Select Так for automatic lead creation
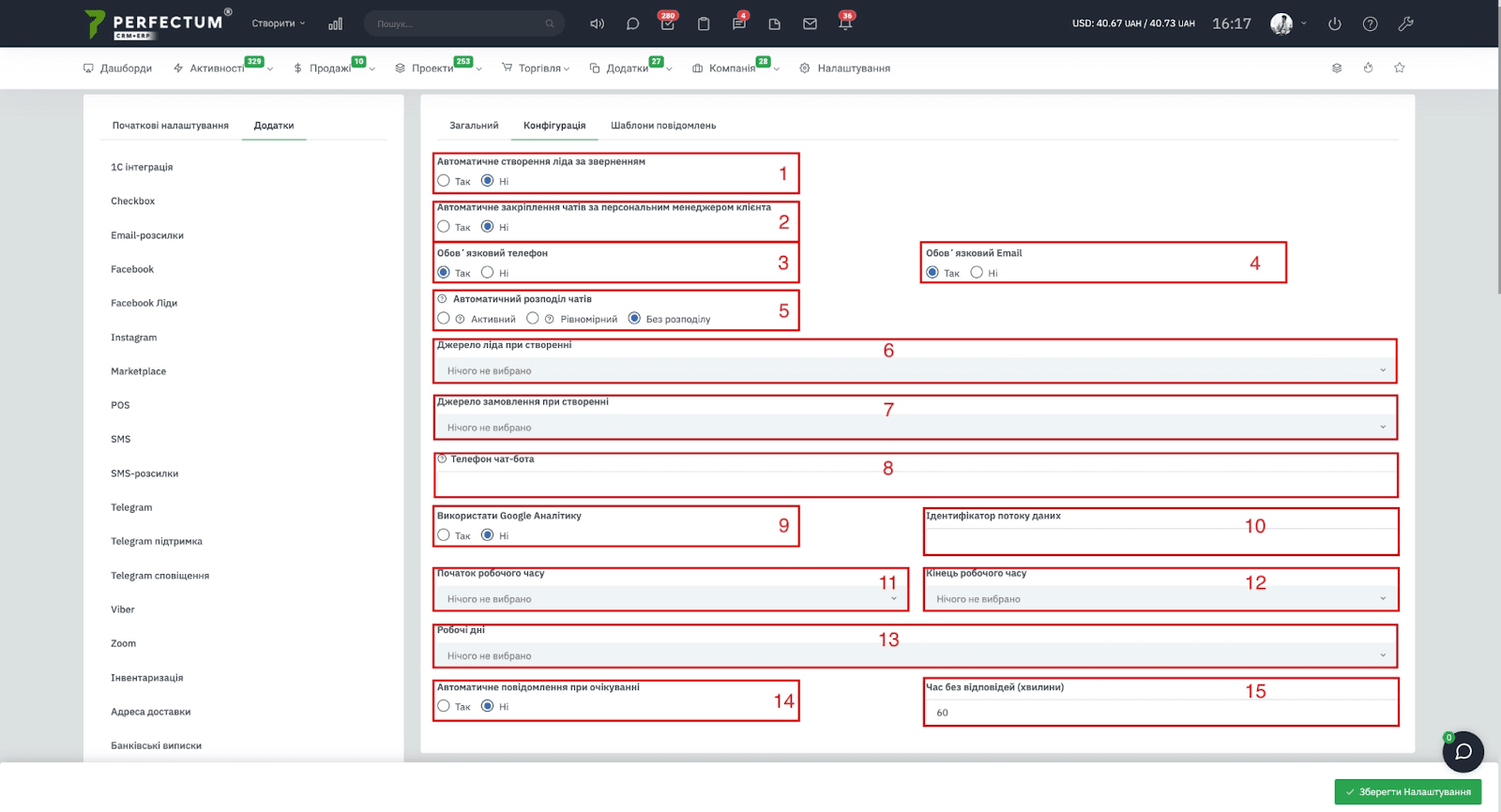This screenshot has height=812, width=1501. pyautogui.click(x=444, y=181)
